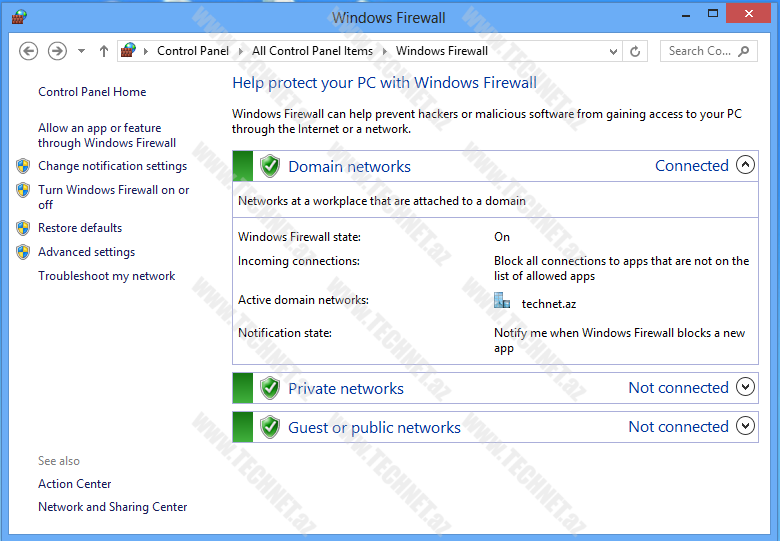Collapse the Domain networks section chevron

pos(745,165)
